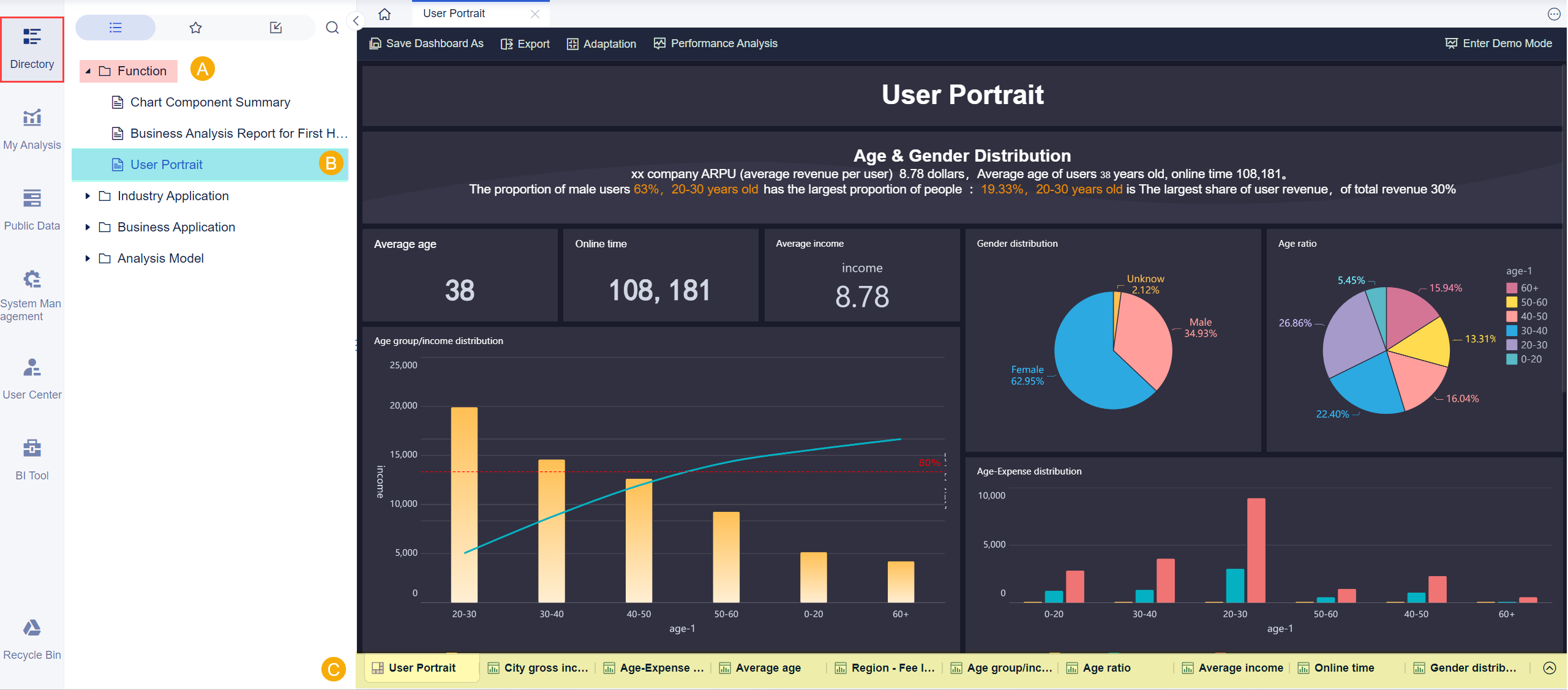
Task: Toggle the 0-20 legend entry
Action: 1526,359
